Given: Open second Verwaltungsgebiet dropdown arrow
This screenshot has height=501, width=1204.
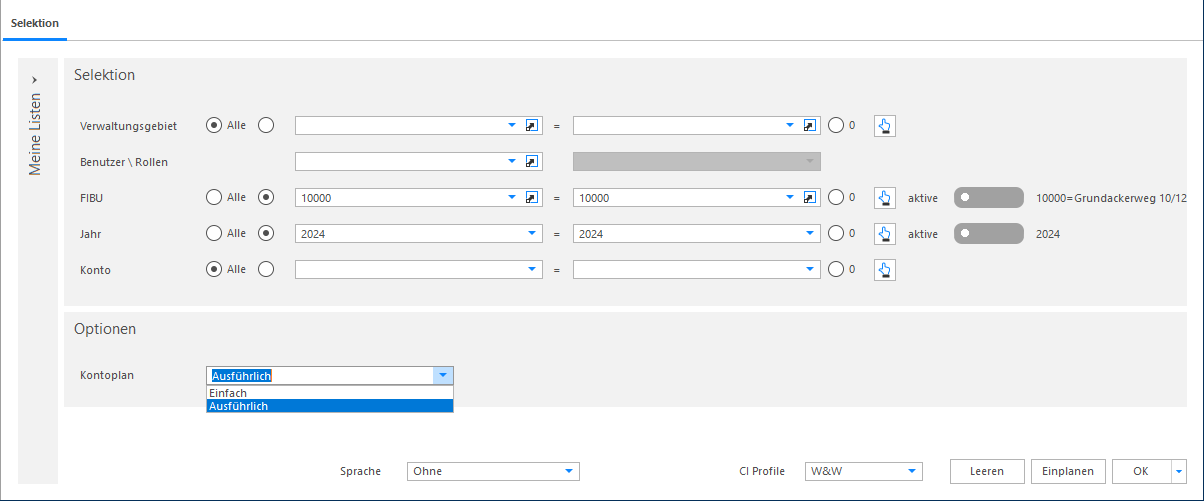Looking at the screenshot, I should [790, 126].
